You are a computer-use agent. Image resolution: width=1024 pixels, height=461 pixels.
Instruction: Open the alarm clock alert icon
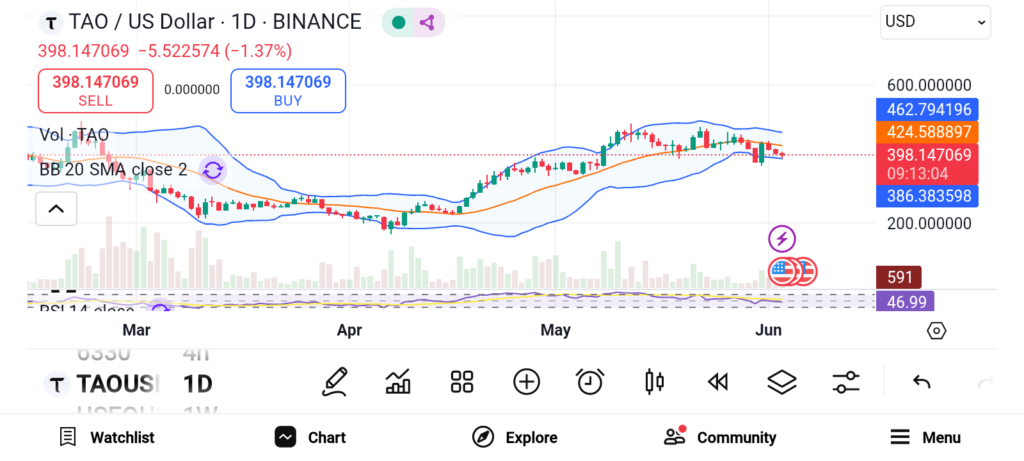point(590,382)
